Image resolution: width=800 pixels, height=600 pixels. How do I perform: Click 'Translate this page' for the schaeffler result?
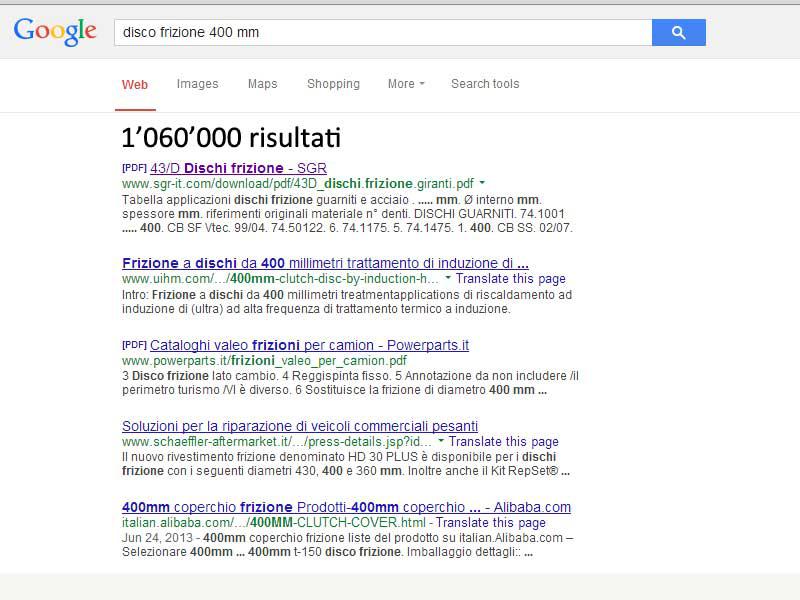503,441
